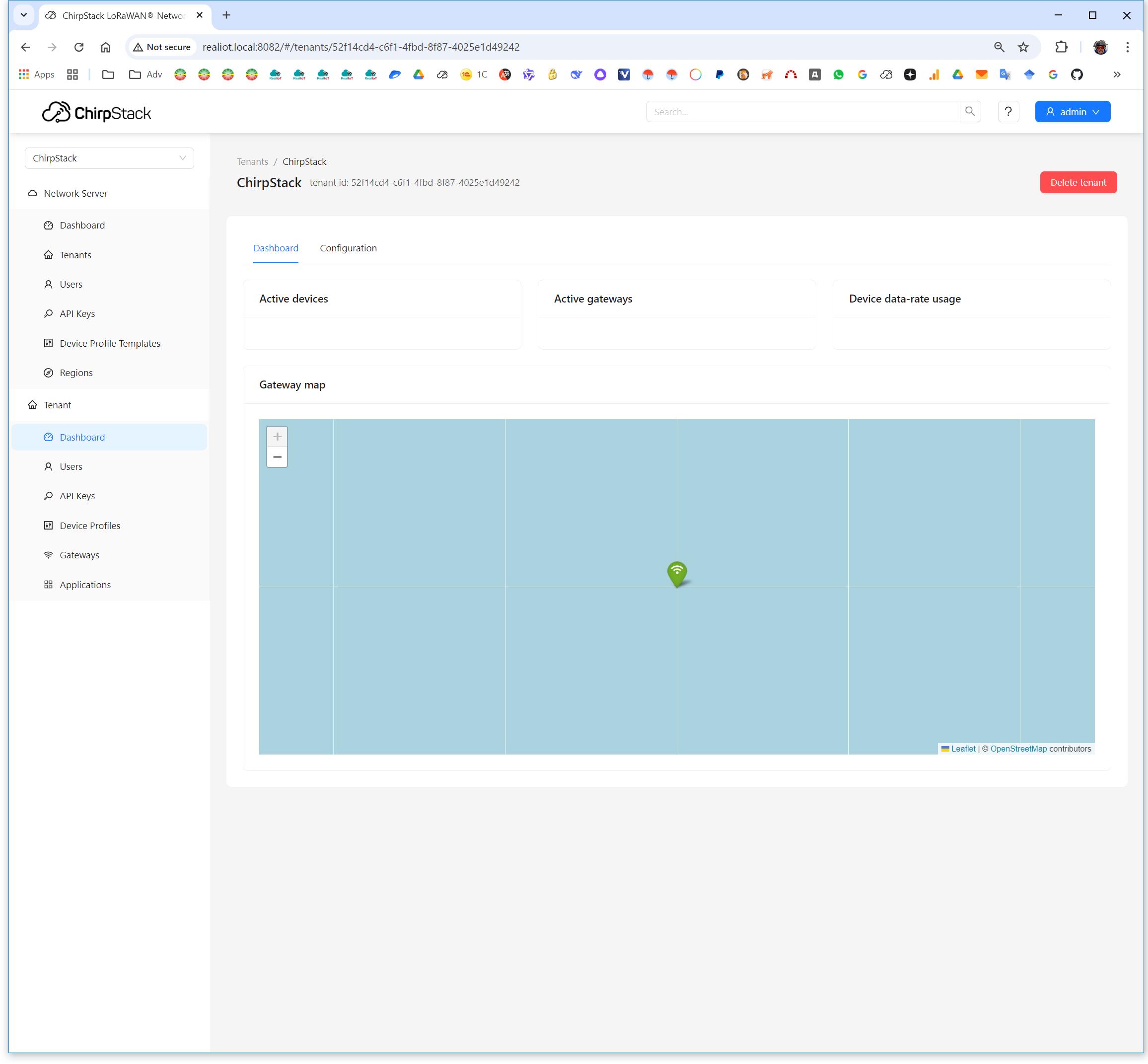Click the search magnifier button
Screen dimensions: 1148x1064
970,112
